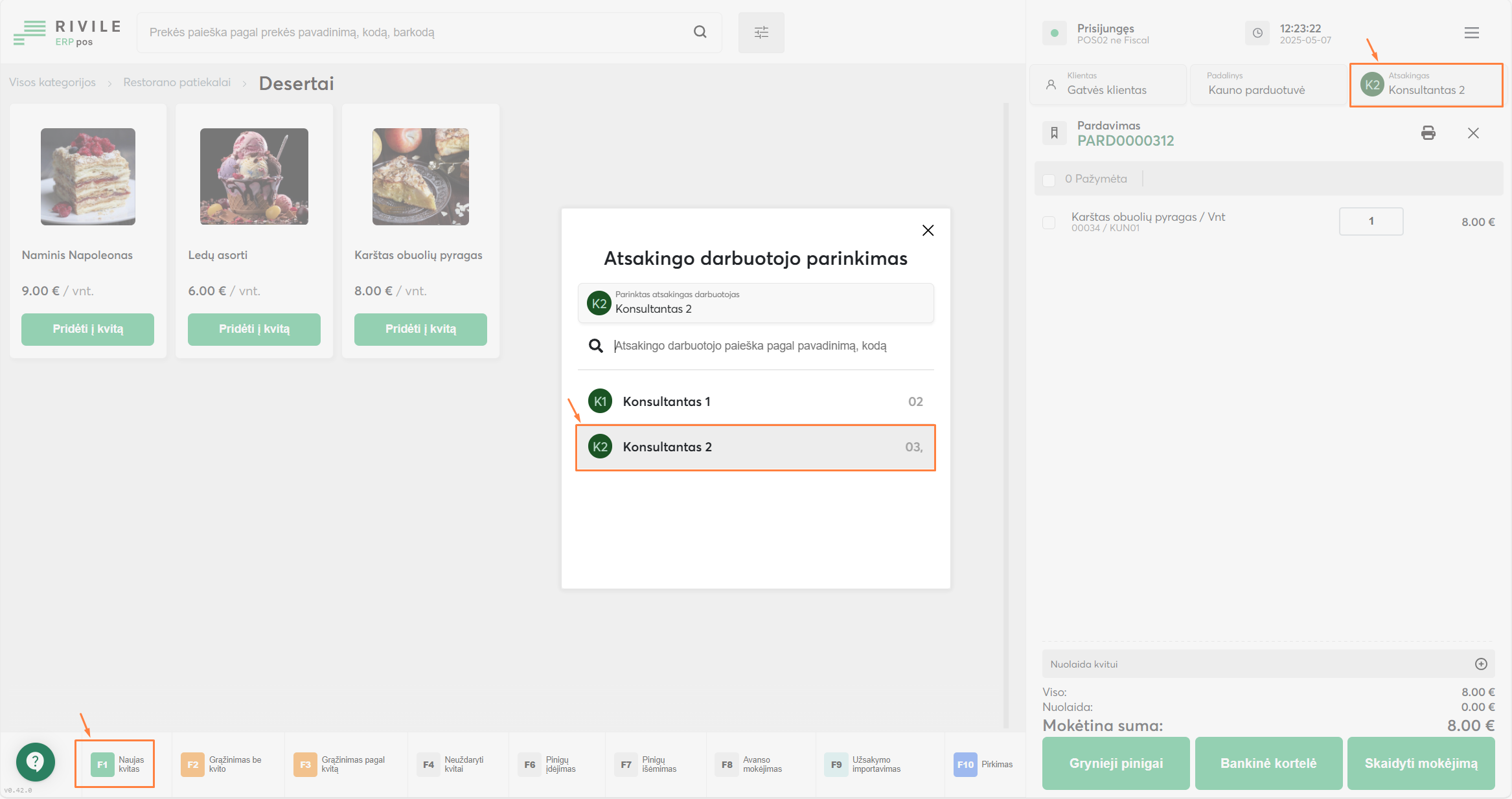1512x799 pixels.
Task: Click the clock icon near time
Action: (1257, 33)
